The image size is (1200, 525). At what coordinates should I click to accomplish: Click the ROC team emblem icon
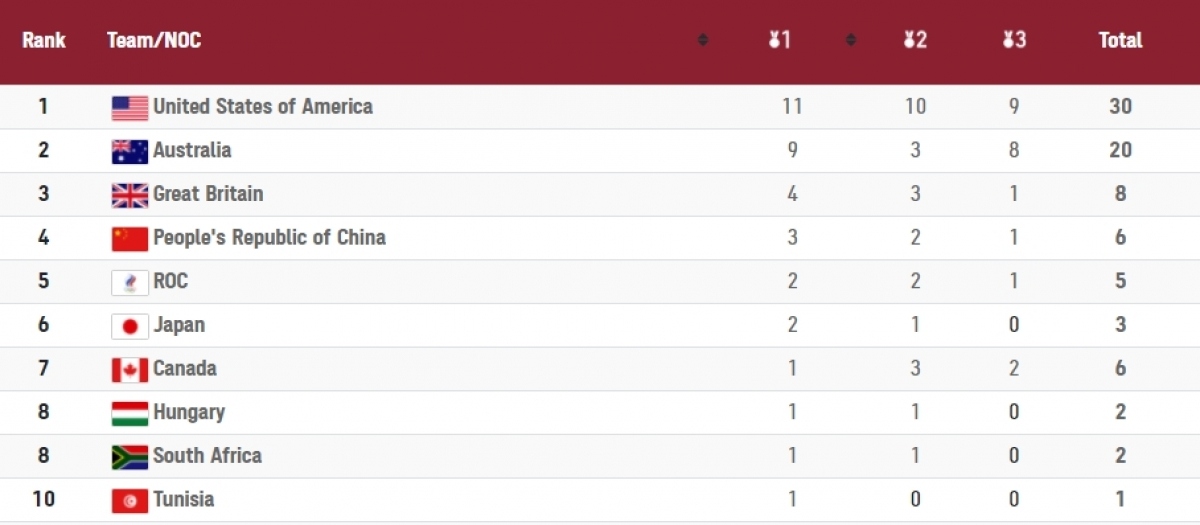point(130,282)
